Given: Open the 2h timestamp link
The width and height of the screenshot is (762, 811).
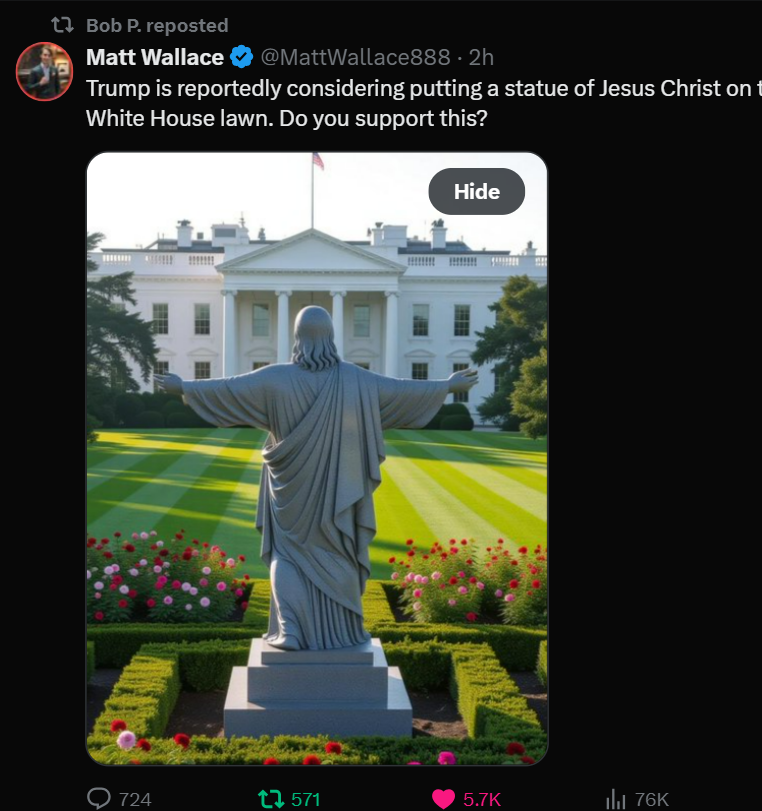Looking at the screenshot, I should [481, 57].
